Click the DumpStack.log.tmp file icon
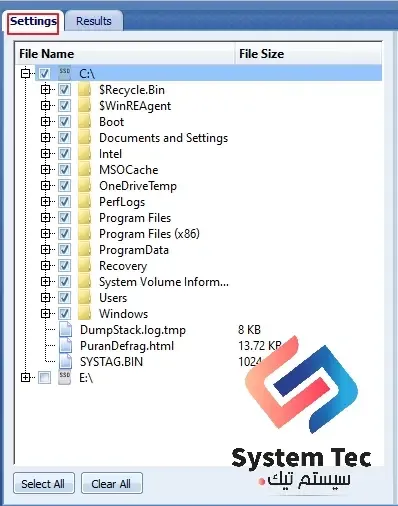Viewport: 398px width, 506px height. click(x=65, y=330)
